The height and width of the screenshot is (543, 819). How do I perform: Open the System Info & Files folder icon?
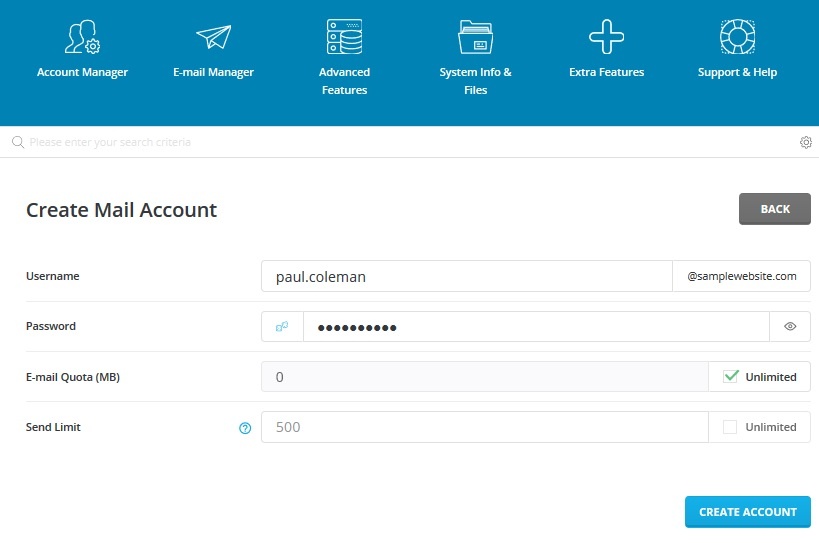tap(475, 37)
